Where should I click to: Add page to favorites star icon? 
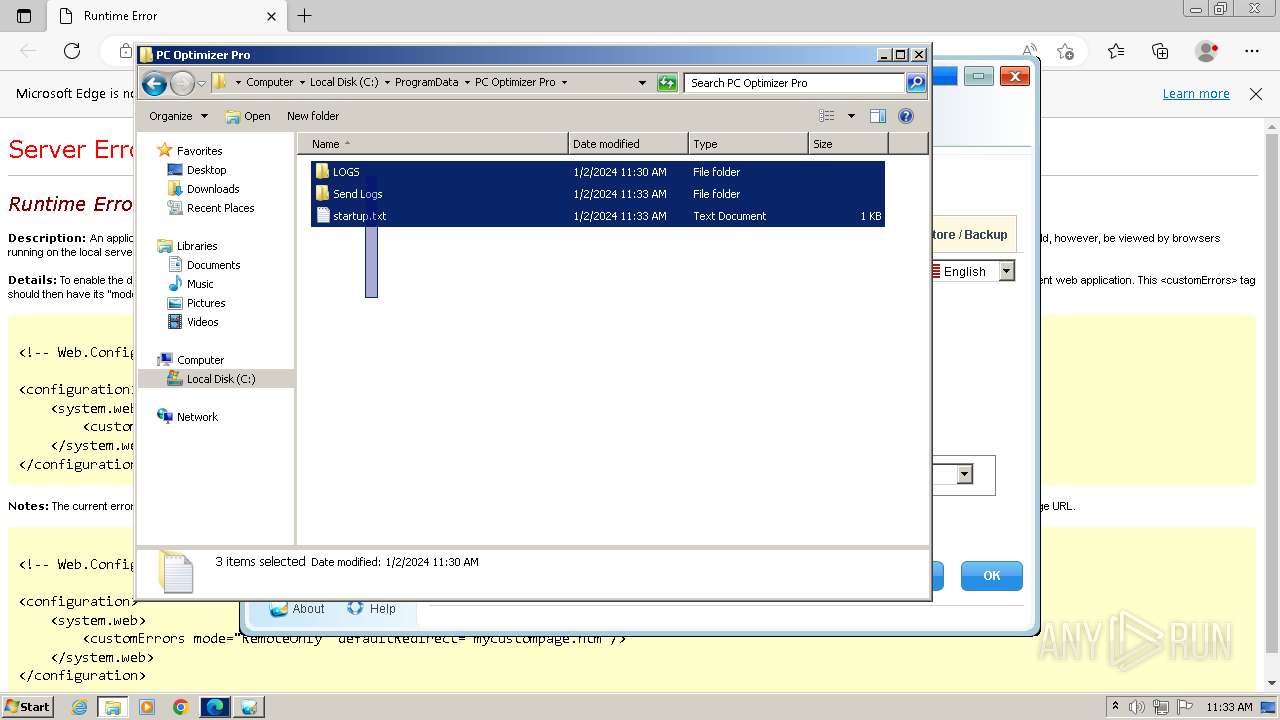coord(1066,51)
